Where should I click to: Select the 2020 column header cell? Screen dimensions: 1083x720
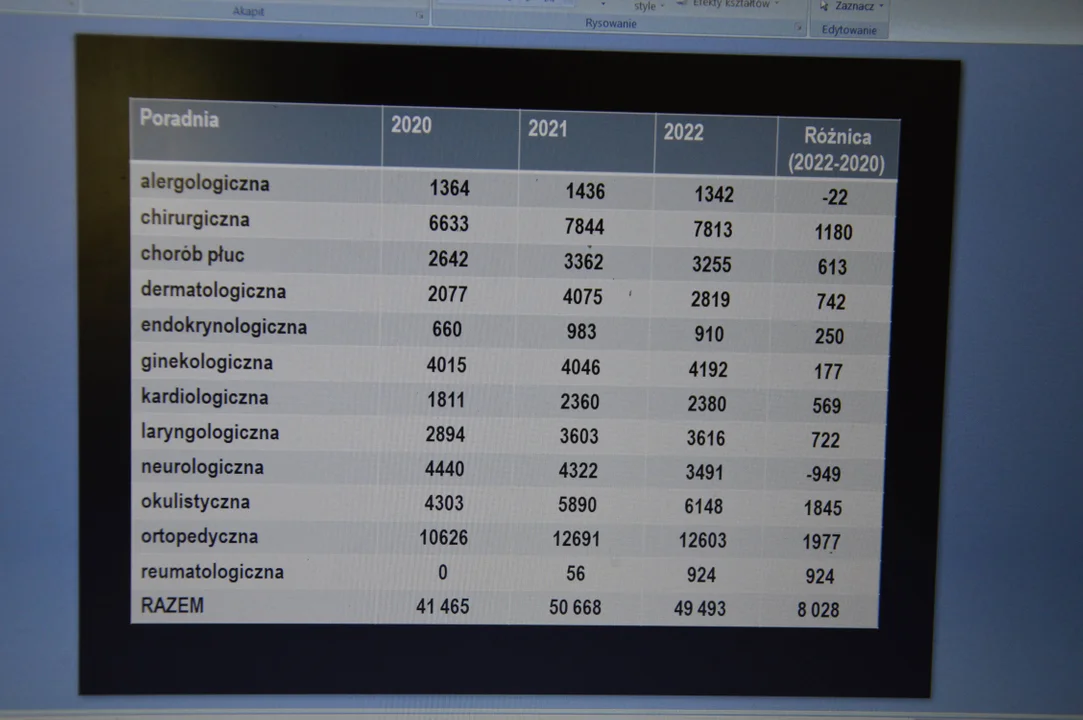click(x=450, y=138)
